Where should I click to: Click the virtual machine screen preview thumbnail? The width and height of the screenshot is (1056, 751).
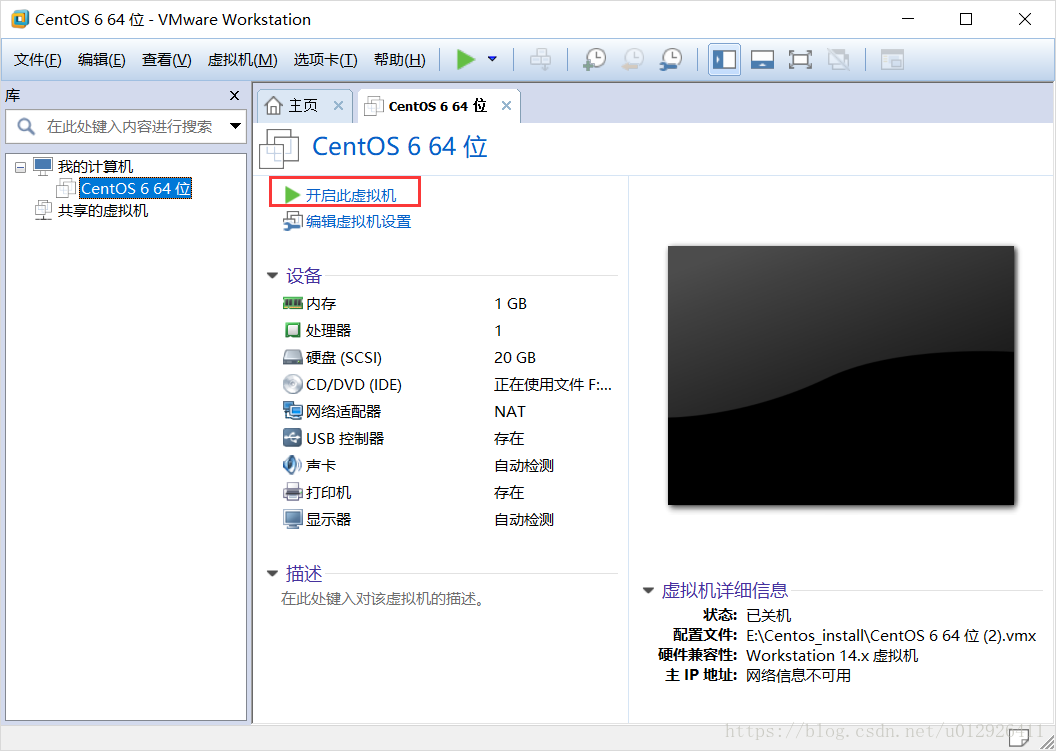(840, 375)
